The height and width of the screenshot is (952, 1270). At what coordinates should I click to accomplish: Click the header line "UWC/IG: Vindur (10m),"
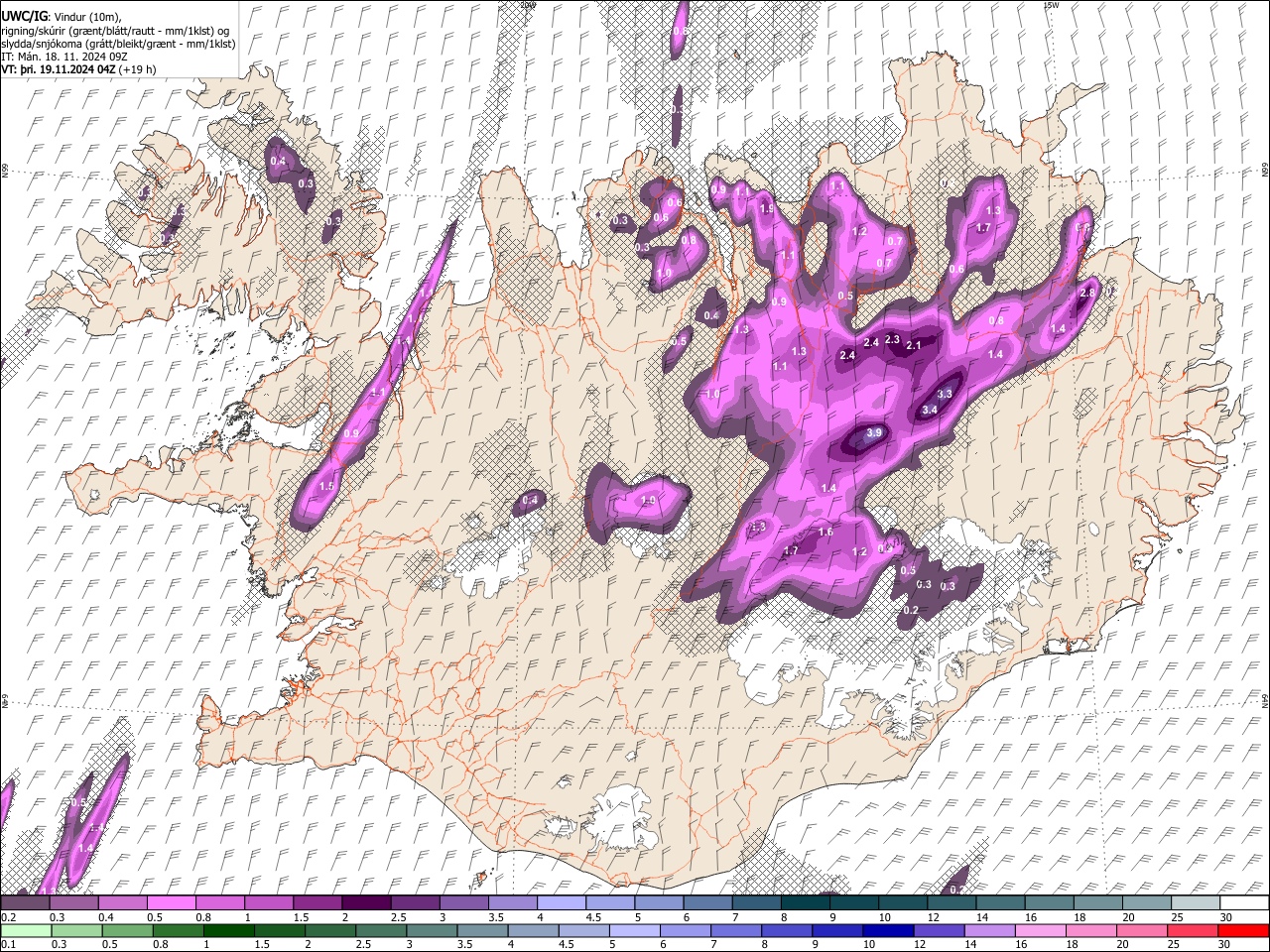pos(62,17)
